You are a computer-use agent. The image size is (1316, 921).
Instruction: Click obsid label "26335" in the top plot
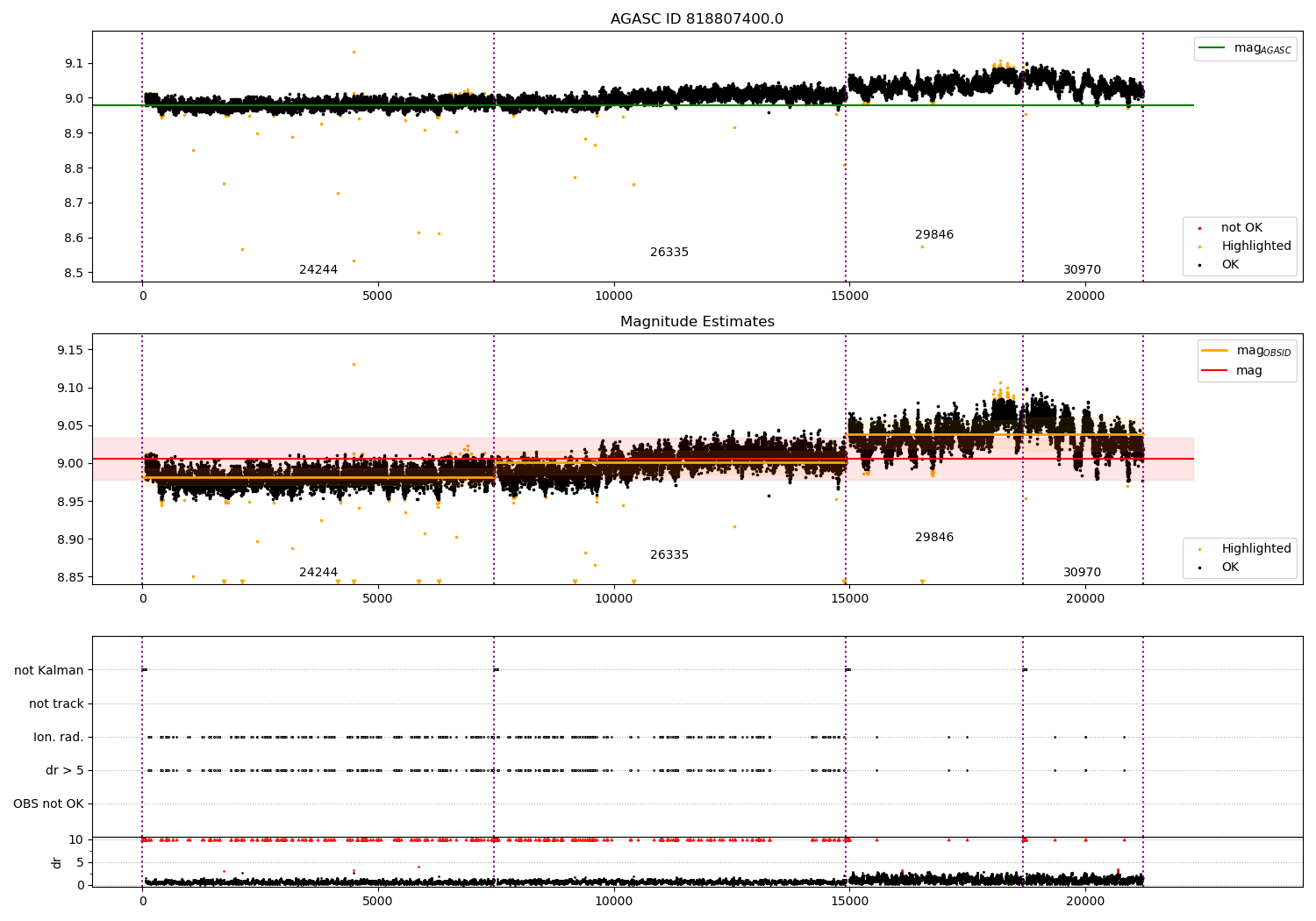tap(669, 253)
